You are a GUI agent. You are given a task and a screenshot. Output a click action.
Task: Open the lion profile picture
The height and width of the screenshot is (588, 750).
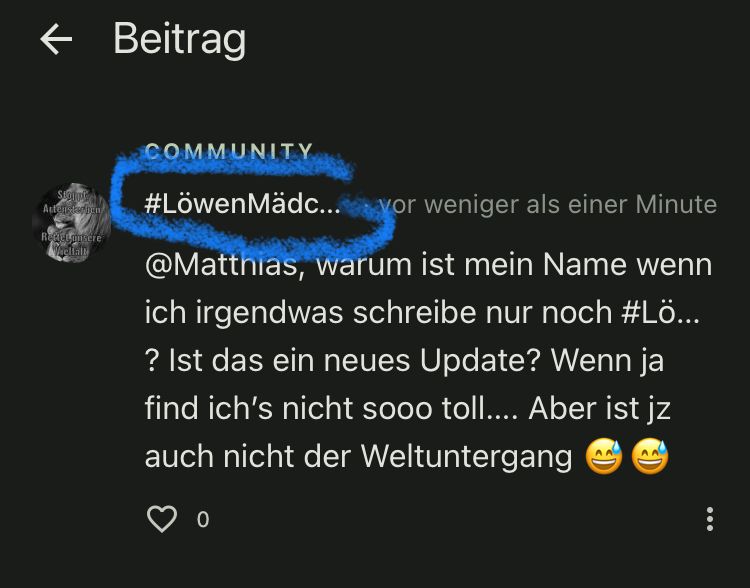(x=72, y=223)
